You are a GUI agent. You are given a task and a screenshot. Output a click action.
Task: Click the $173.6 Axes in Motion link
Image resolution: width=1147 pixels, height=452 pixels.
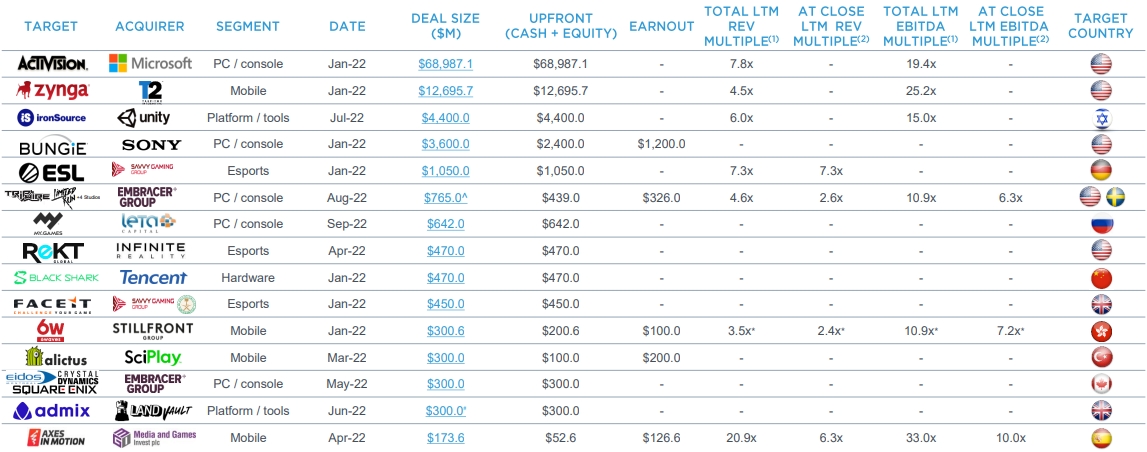[x=446, y=438]
